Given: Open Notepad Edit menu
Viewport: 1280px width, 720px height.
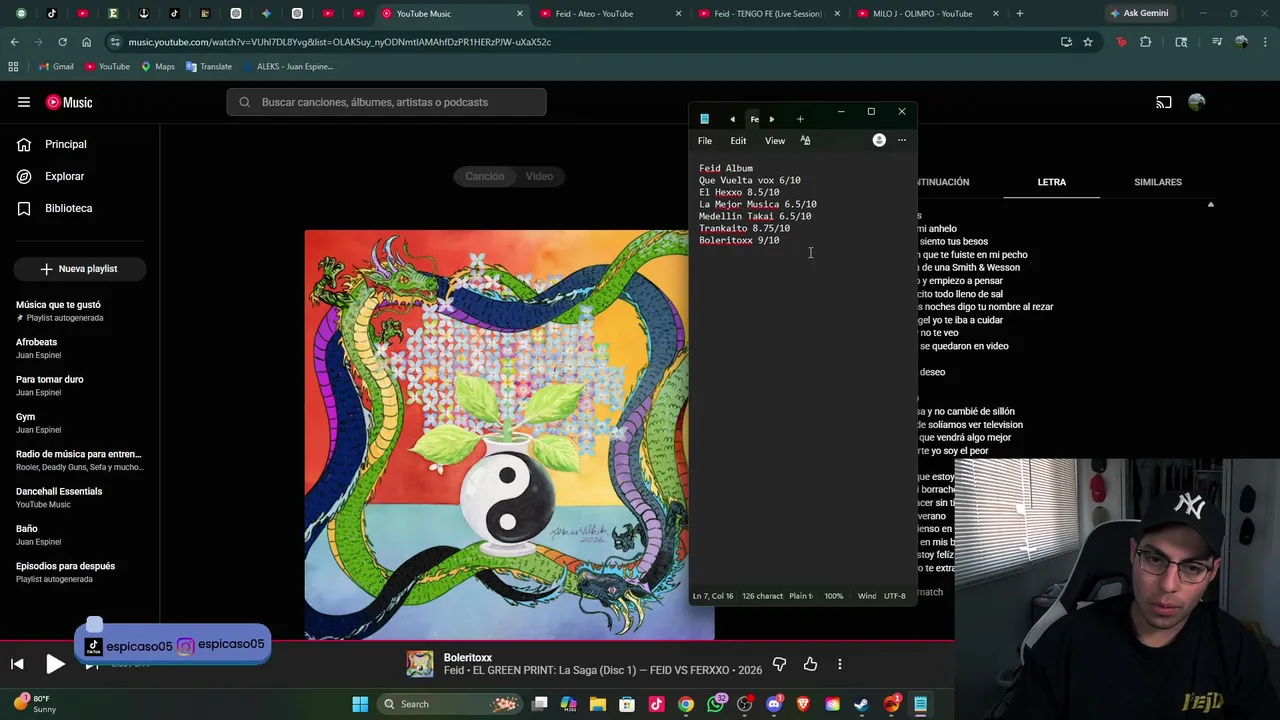Looking at the screenshot, I should pos(738,141).
